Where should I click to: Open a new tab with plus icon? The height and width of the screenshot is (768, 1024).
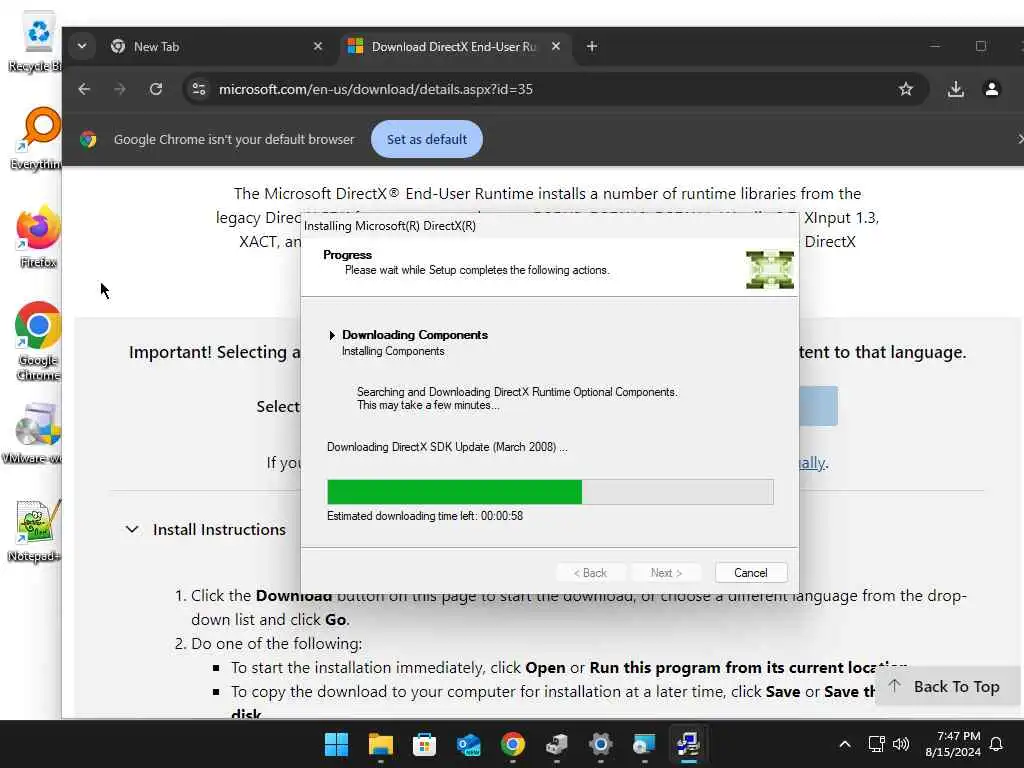pos(592,46)
